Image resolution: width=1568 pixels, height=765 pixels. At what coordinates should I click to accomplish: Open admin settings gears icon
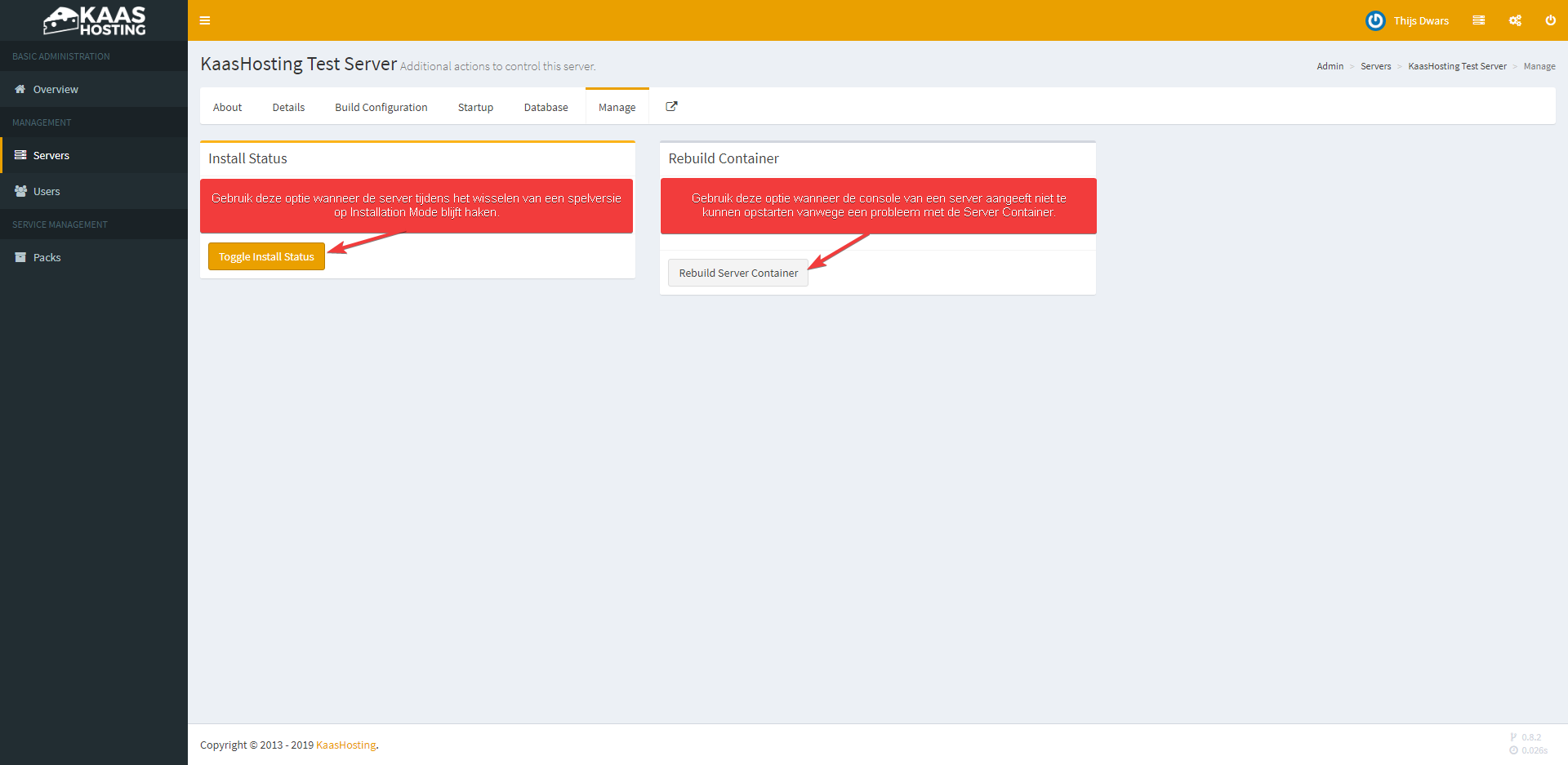coord(1515,20)
